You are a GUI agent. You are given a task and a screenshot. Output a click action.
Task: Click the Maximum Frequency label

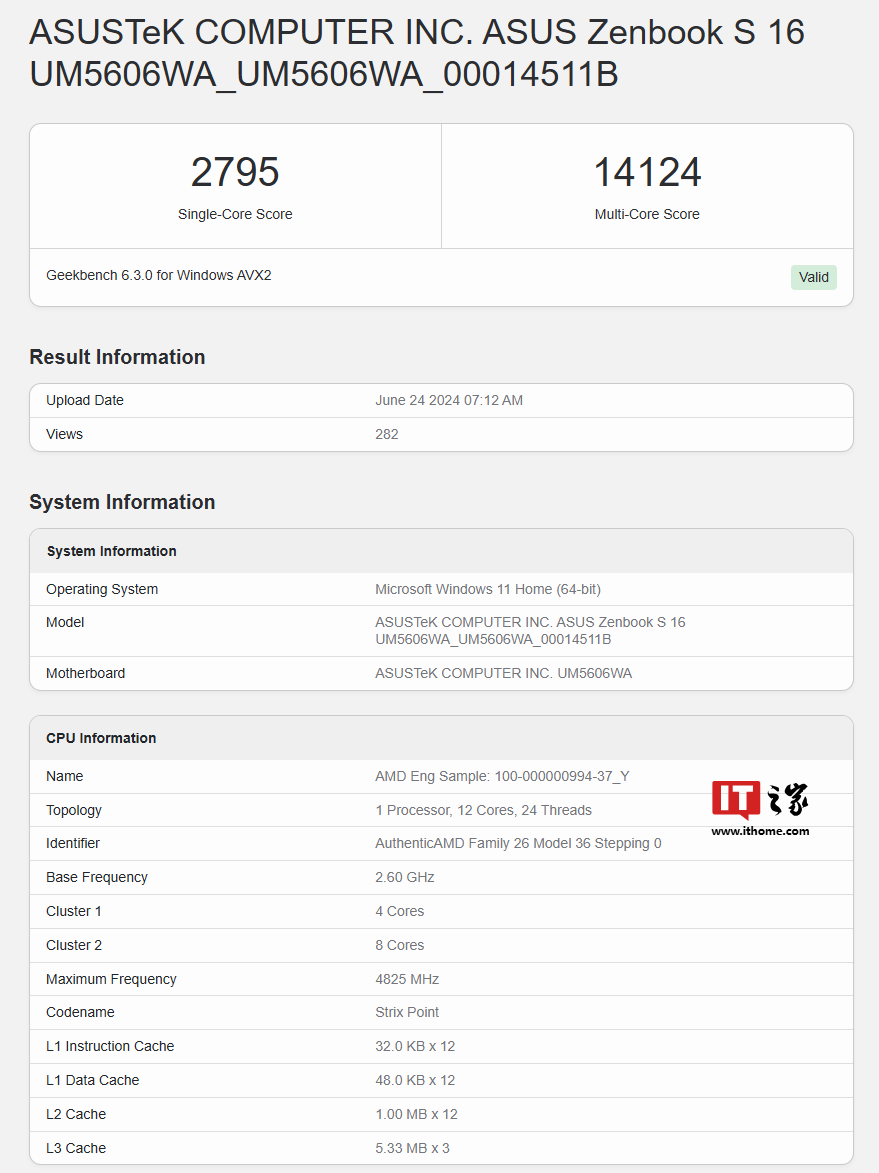tap(111, 979)
